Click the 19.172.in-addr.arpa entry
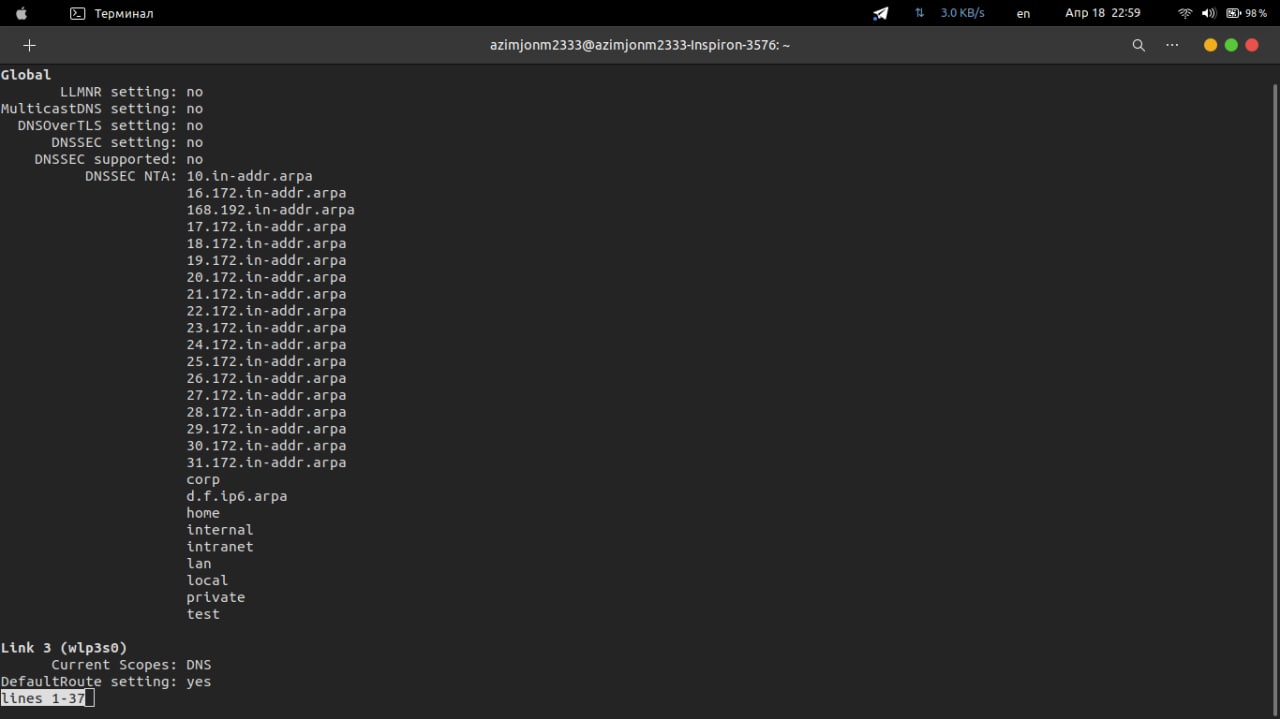 tap(266, 261)
